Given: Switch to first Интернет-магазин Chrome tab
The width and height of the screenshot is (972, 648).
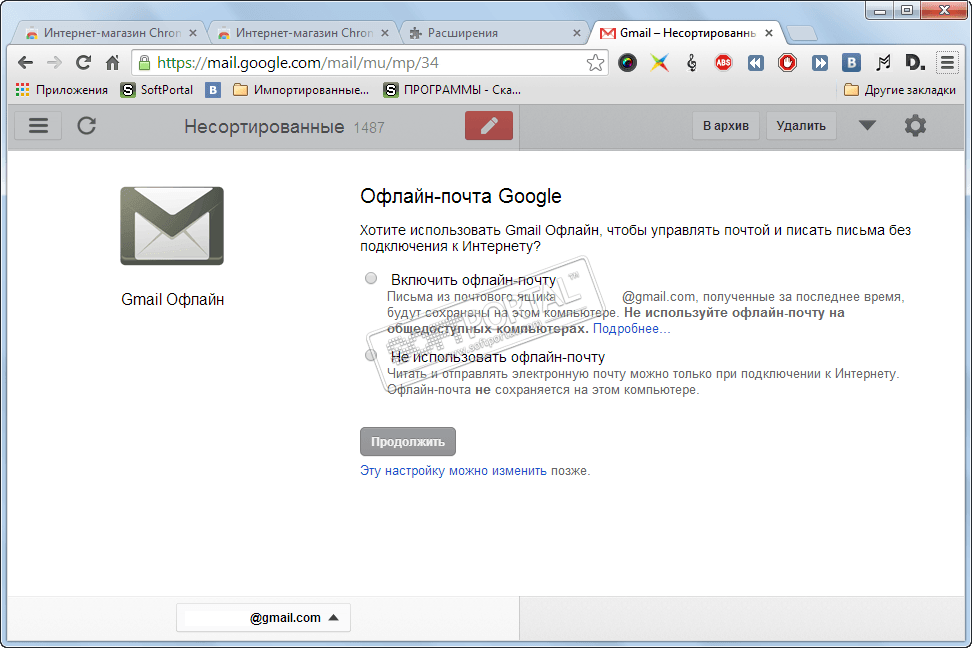Looking at the screenshot, I should tap(112, 33).
